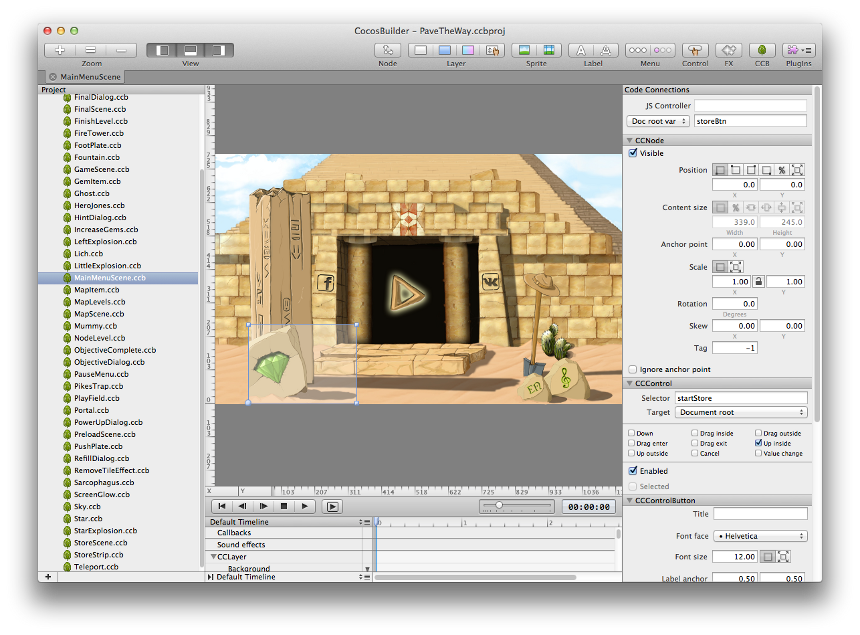Add a scroll view layer from toolbar
The width and height of the screenshot is (860, 635).
(492, 50)
